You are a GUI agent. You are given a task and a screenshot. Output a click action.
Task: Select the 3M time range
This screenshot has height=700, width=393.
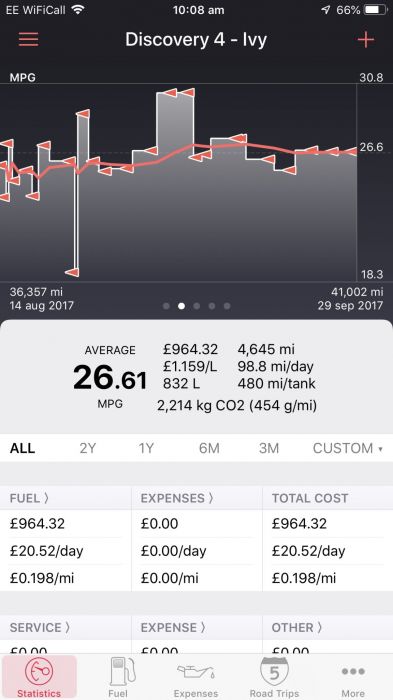click(268, 448)
